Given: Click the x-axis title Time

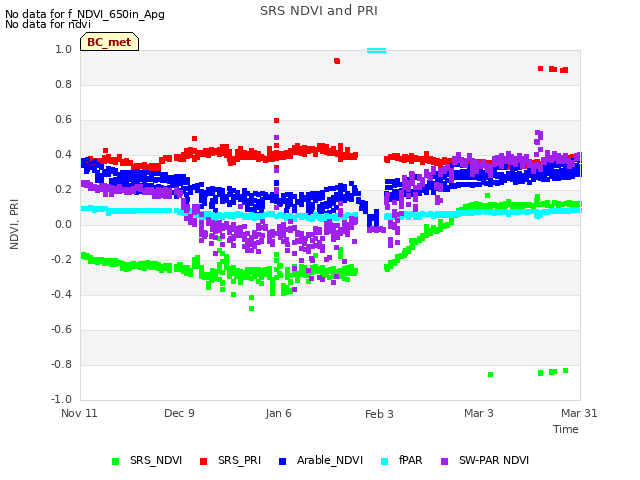Looking at the screenshot, I should coord(566,429).
